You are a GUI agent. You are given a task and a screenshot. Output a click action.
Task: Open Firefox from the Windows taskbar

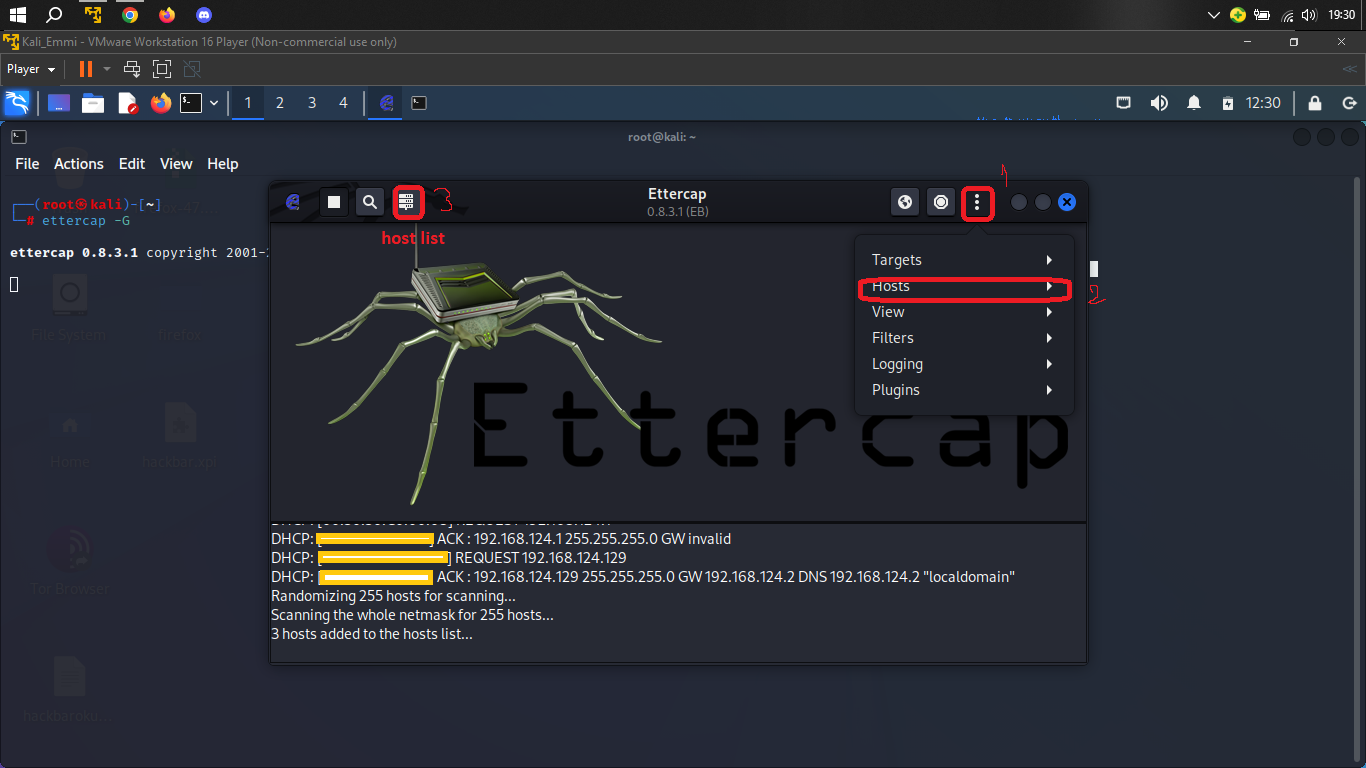pyautogui.click(x=167, y=15)
